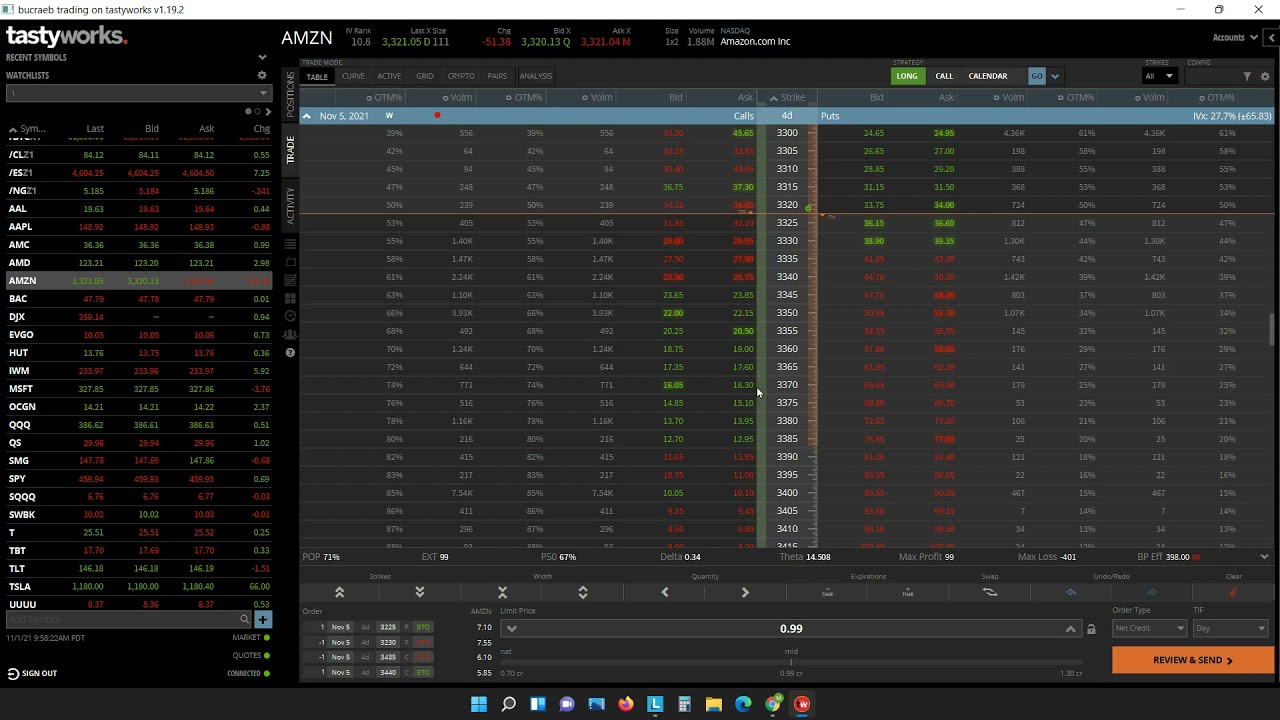Swap order legs icon
Image resolution: width=1280 pixels, height=720 pixels.
tap(989, 592)
